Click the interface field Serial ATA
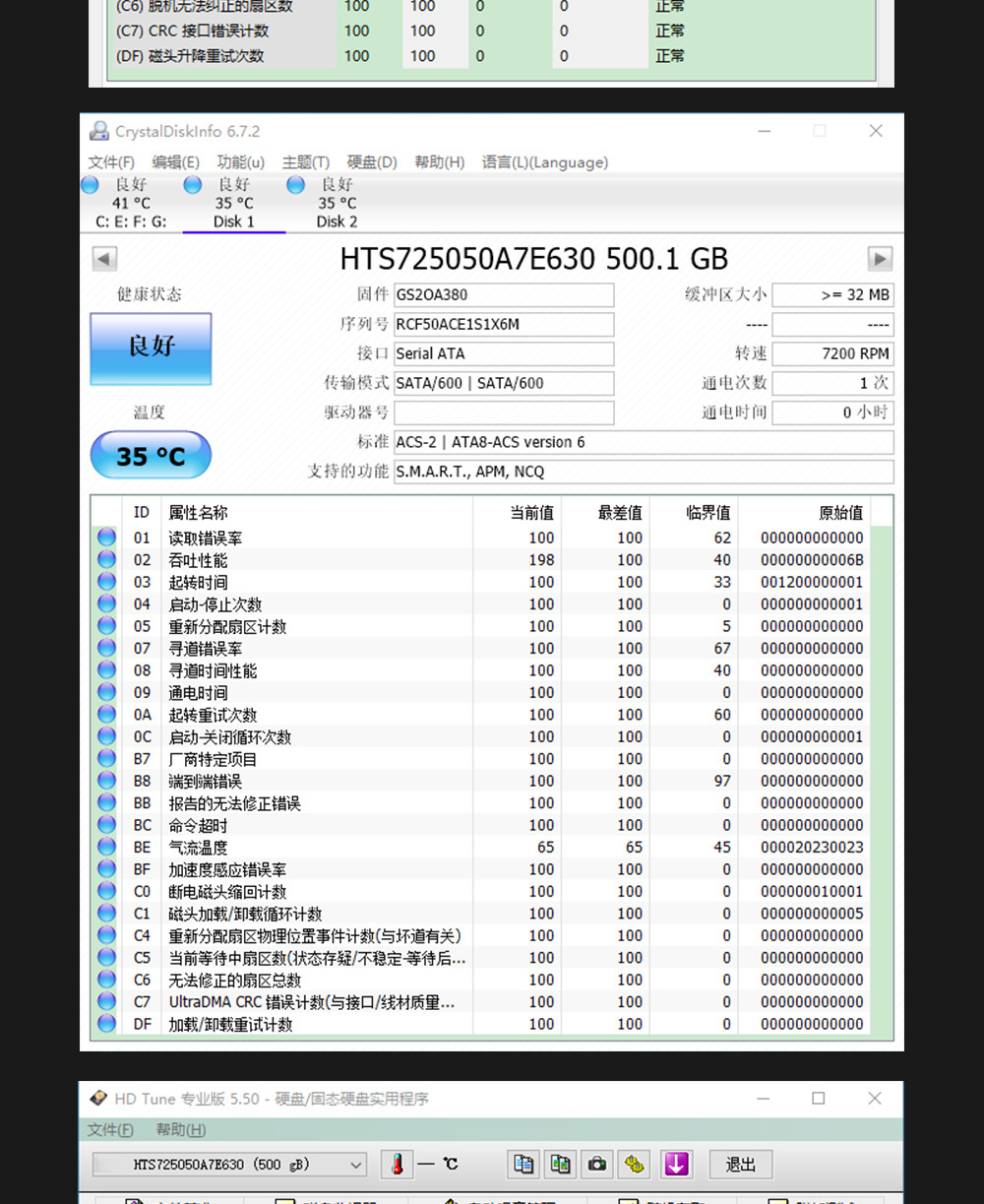 [x=504, y=353]
